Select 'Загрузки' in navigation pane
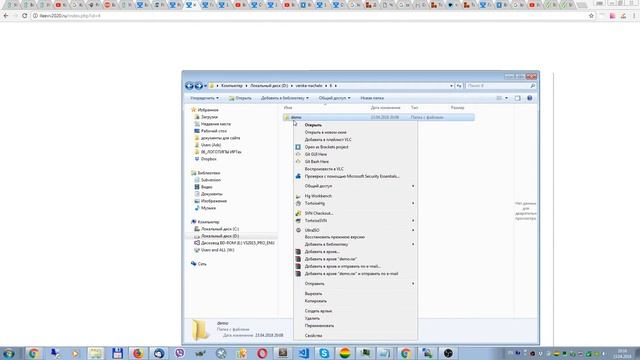640x360 pixels. (x=209, y=117)
